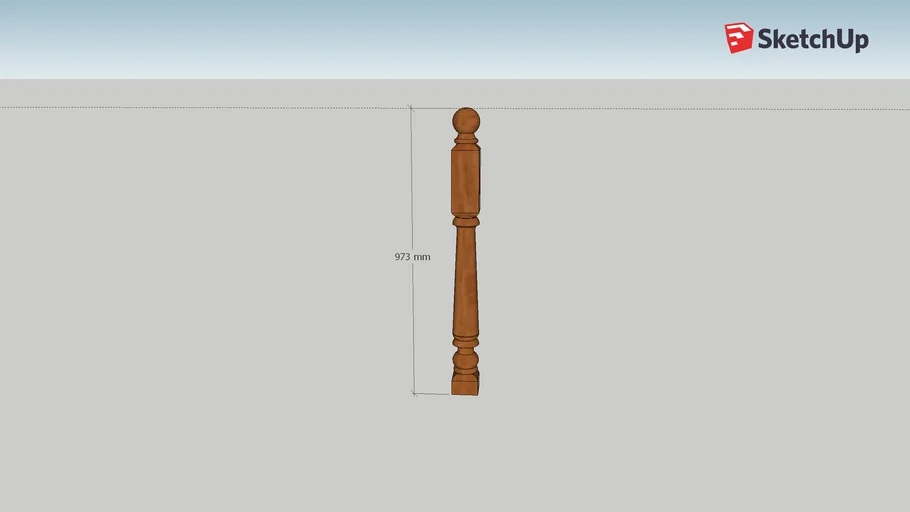Click the turned ring above the lower bulb

pyautogui.click(x=465, y=341)
